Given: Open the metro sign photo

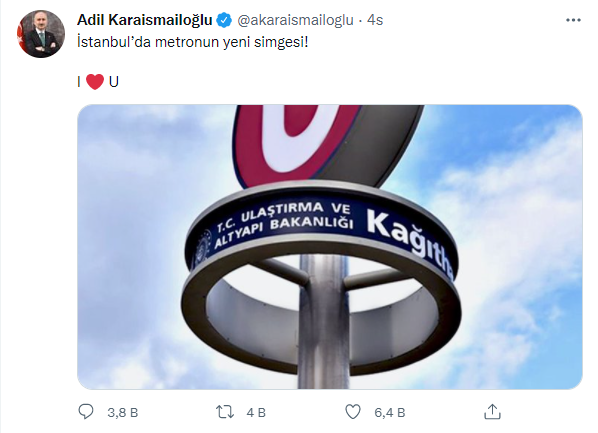Looking at the screenshot, I should [x=330, y=247].
